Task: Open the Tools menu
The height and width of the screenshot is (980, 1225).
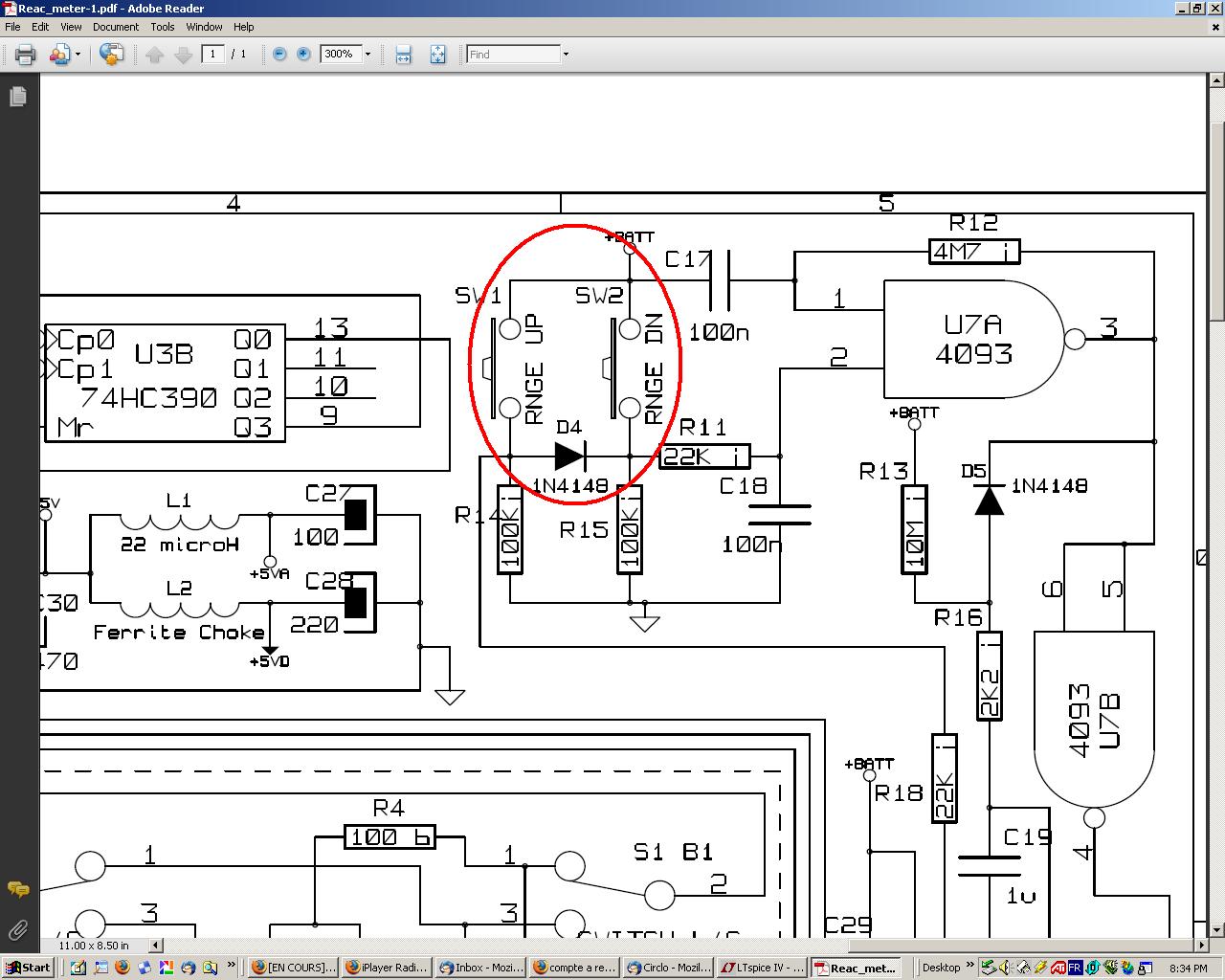Action: (163, 27)
